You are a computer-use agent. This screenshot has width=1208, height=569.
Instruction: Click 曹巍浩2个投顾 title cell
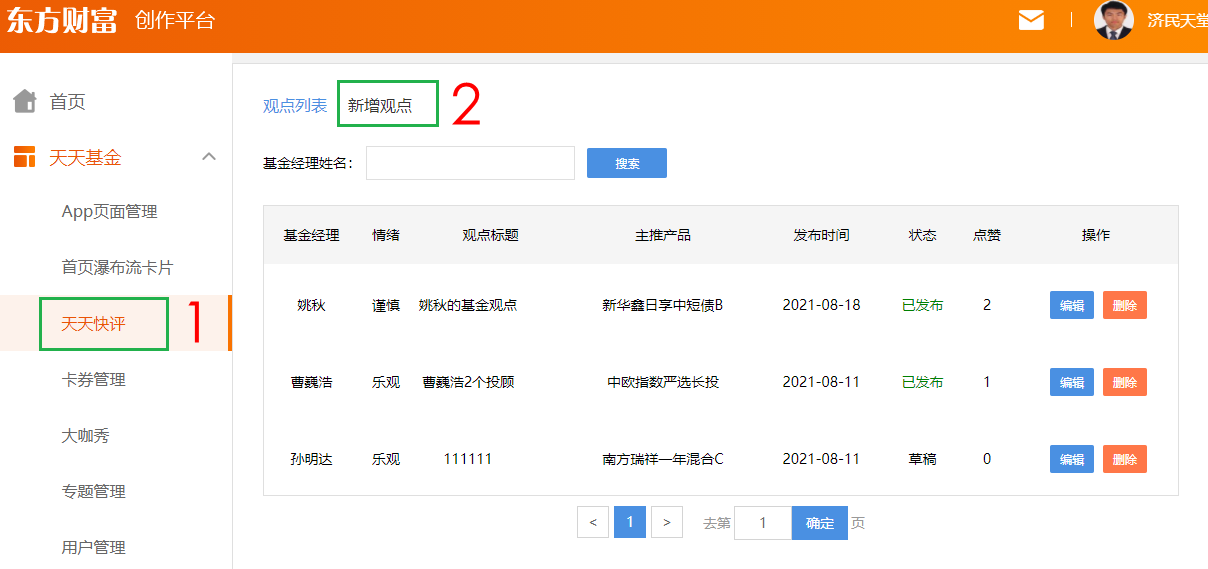coord(468,382)
